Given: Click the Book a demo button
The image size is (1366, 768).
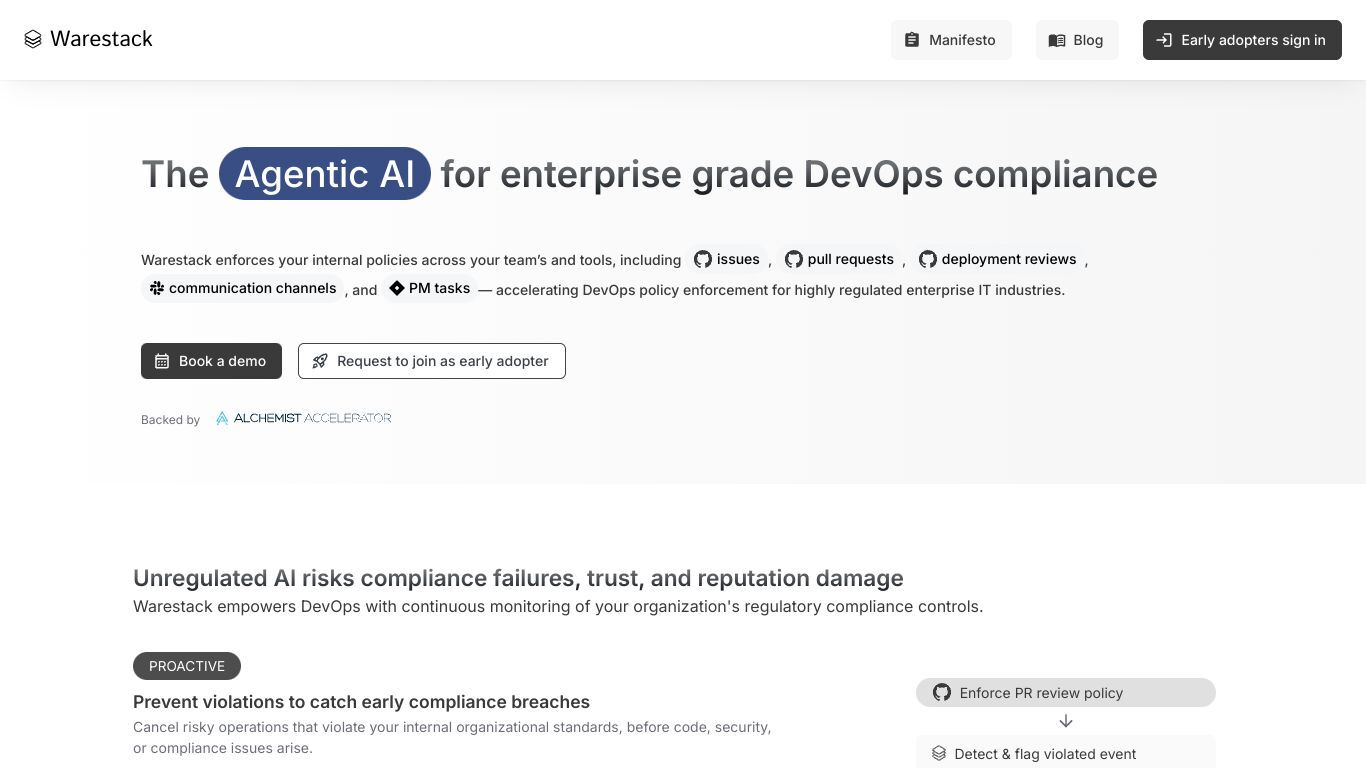Looking at the screenshot, I should [x=211, y=361].
